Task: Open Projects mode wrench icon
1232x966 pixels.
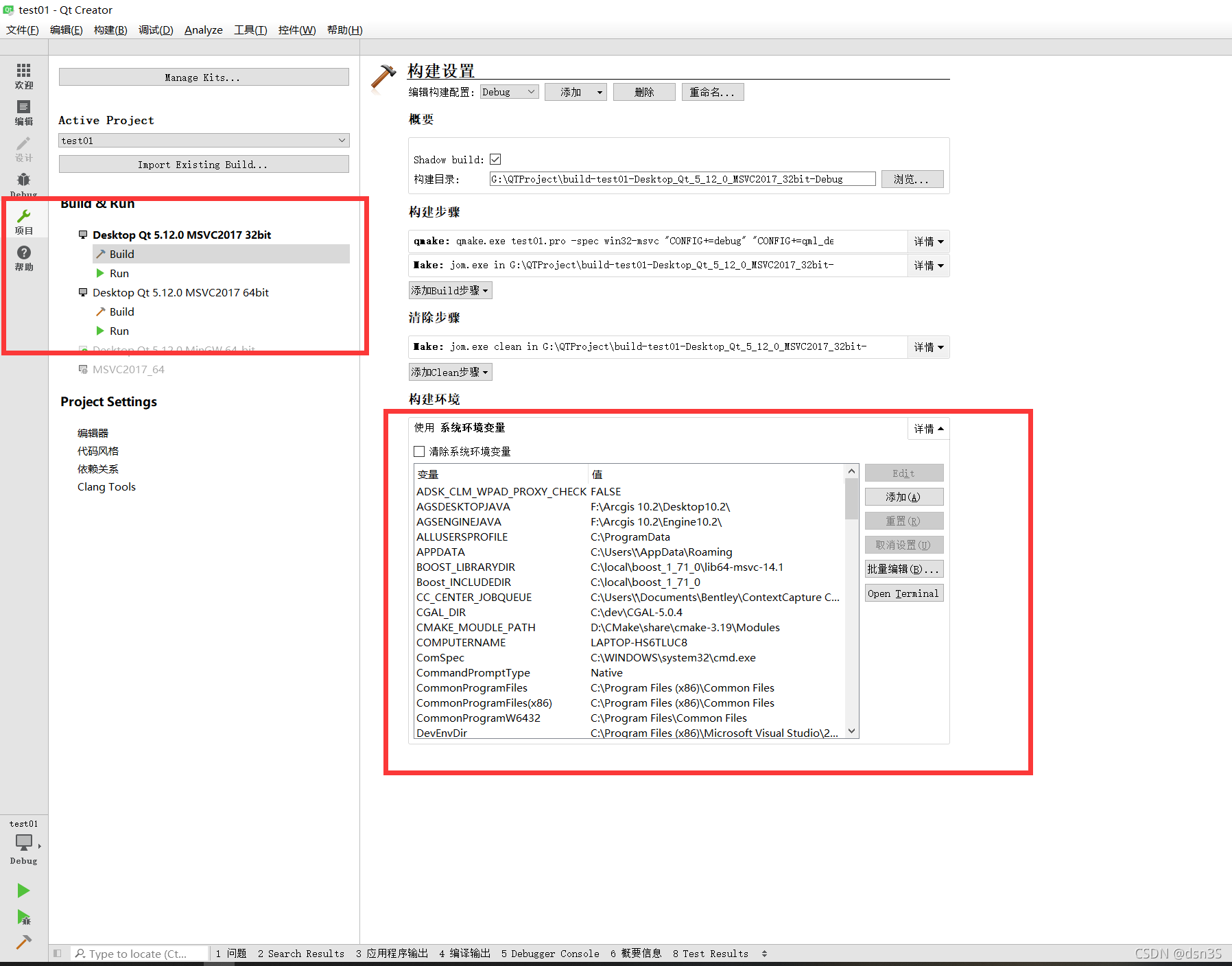Action: coord(23,222)
